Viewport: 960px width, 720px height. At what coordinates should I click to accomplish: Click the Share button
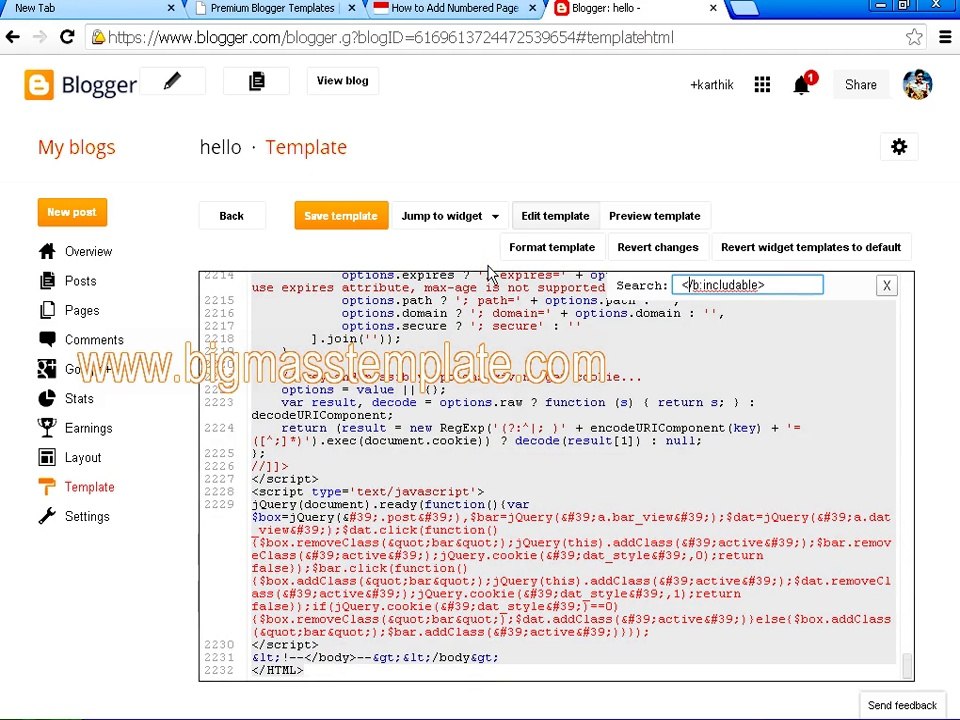tap(861, 84)
